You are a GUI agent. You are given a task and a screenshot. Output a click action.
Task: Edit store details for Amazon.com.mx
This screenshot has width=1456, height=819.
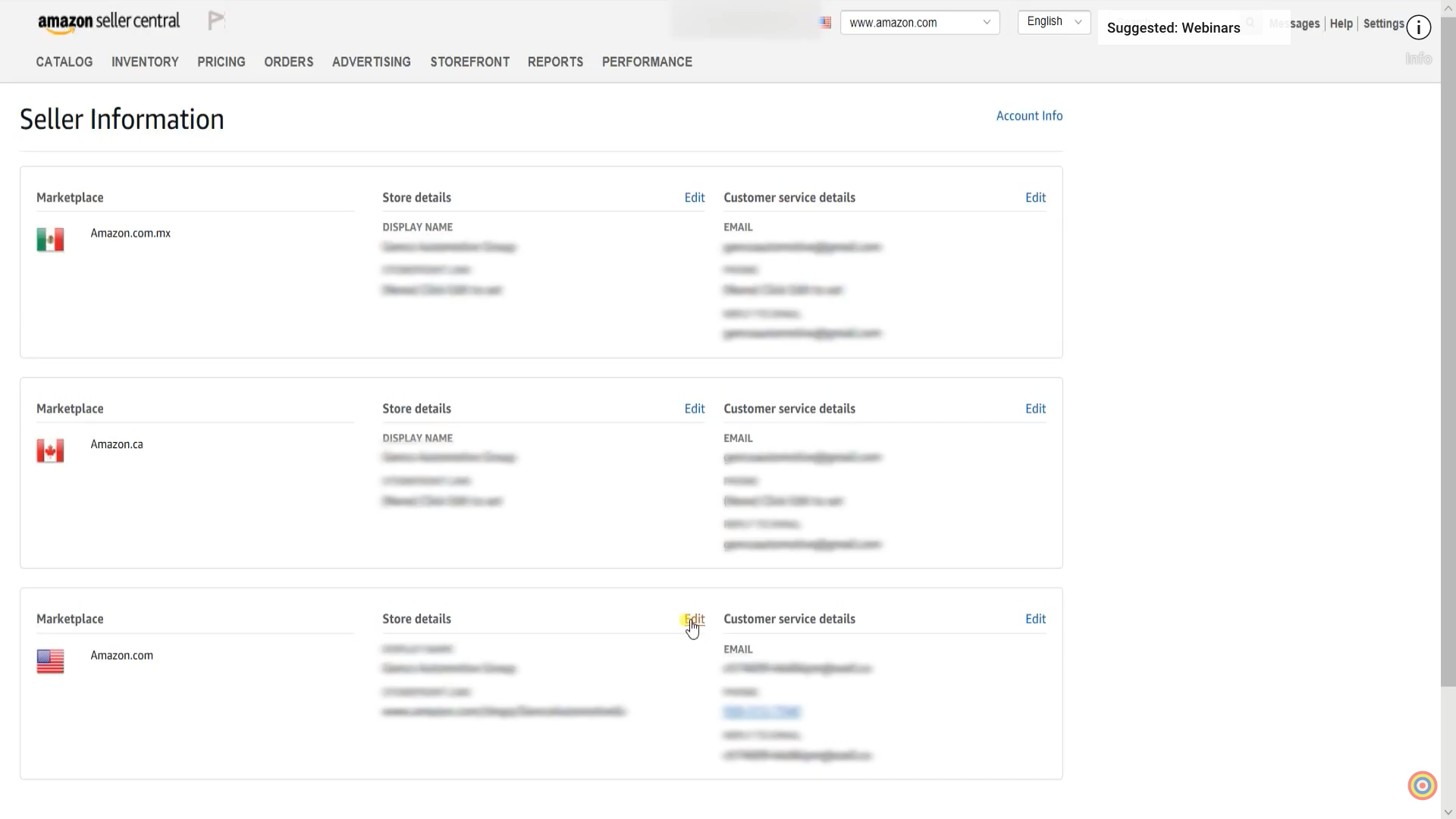click(695, 198)
